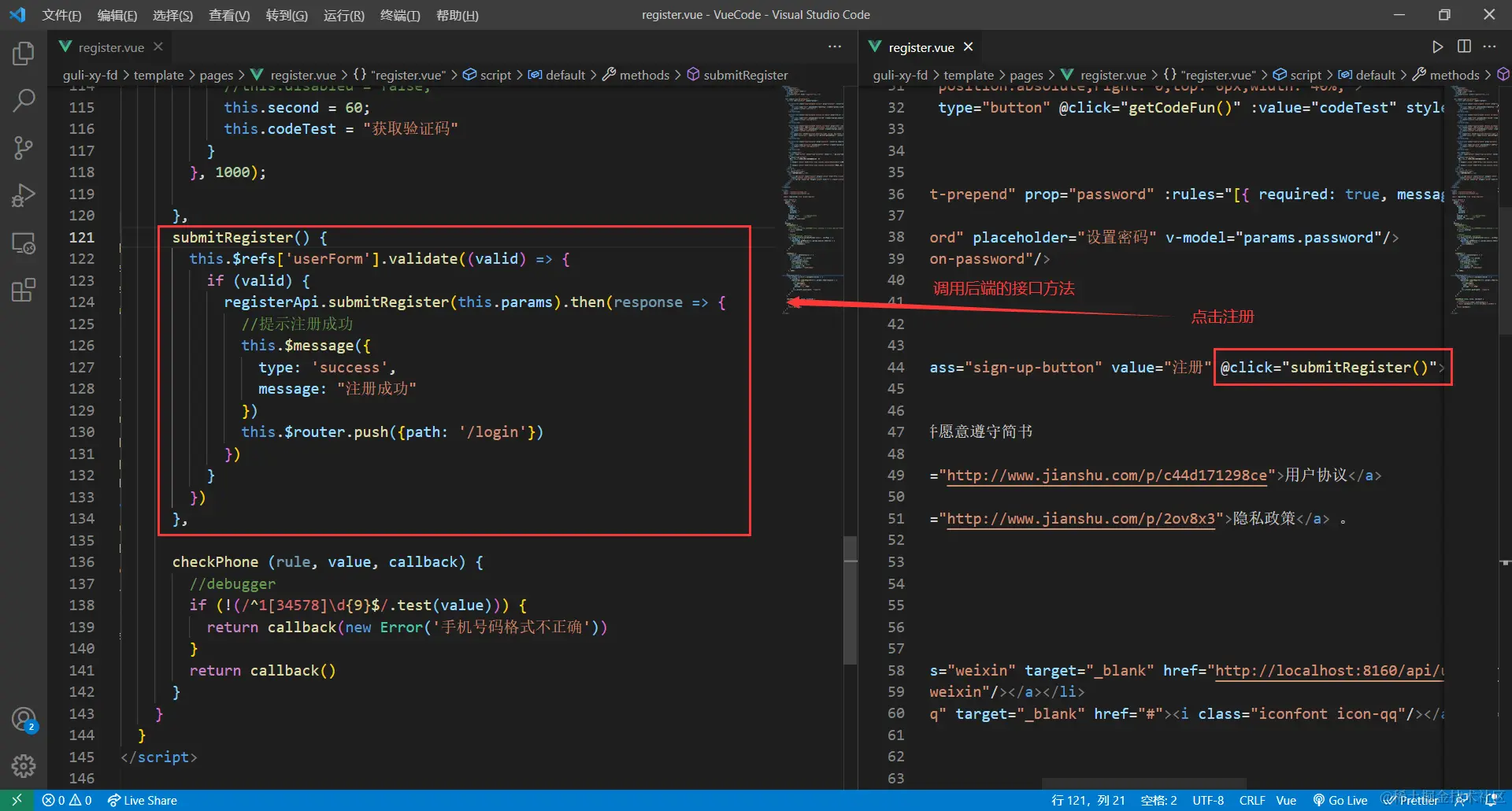
Task: Close the left register.vue tab
Action: coord(158,46)
